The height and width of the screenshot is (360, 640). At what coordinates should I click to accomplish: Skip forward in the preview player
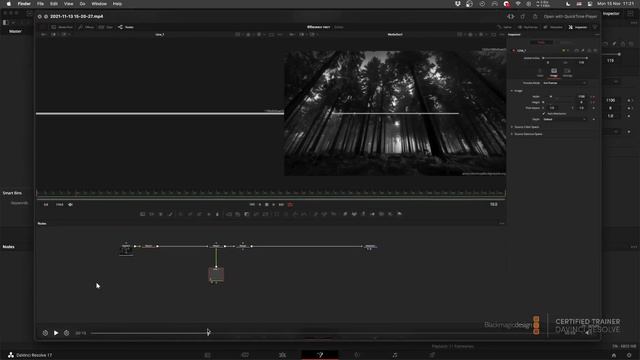[x=67, y=333]
